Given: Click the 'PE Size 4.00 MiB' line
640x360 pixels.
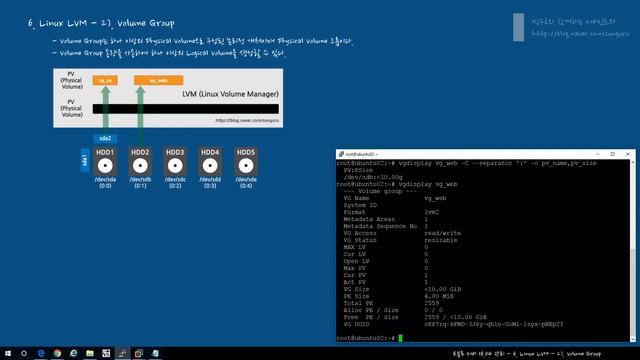Looking at the screenshot, I should click(x=398, y=296).
